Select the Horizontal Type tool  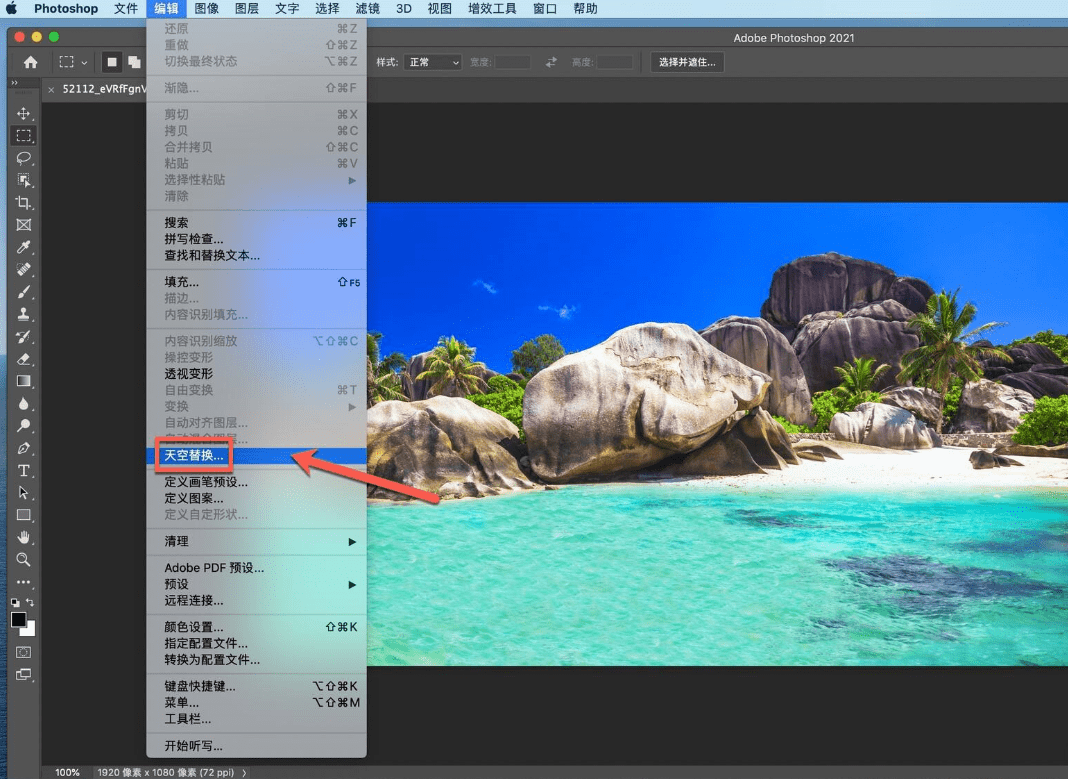click(x=23, y=471)
